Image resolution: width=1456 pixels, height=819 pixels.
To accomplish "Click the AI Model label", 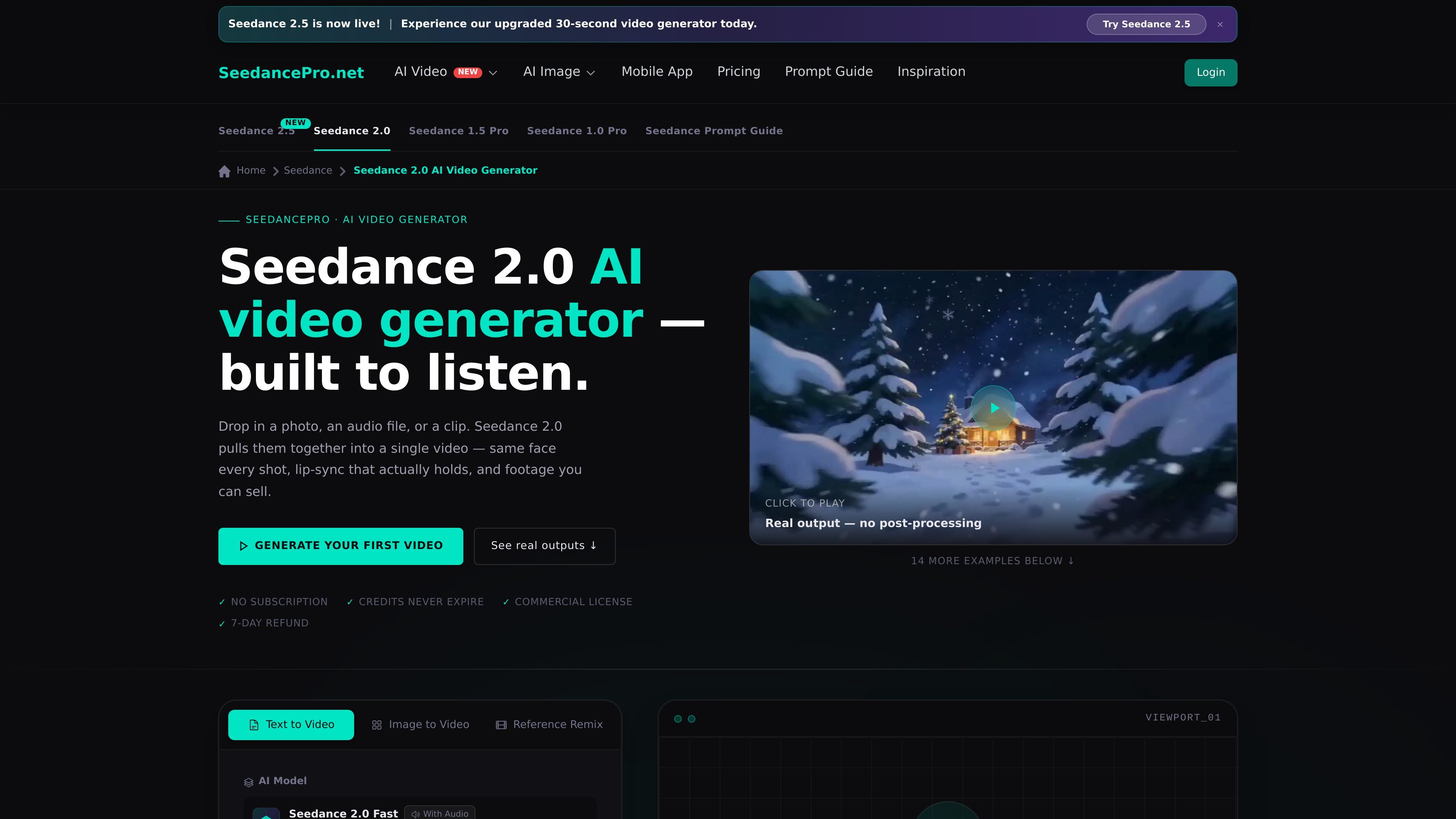I will [282, 781].
